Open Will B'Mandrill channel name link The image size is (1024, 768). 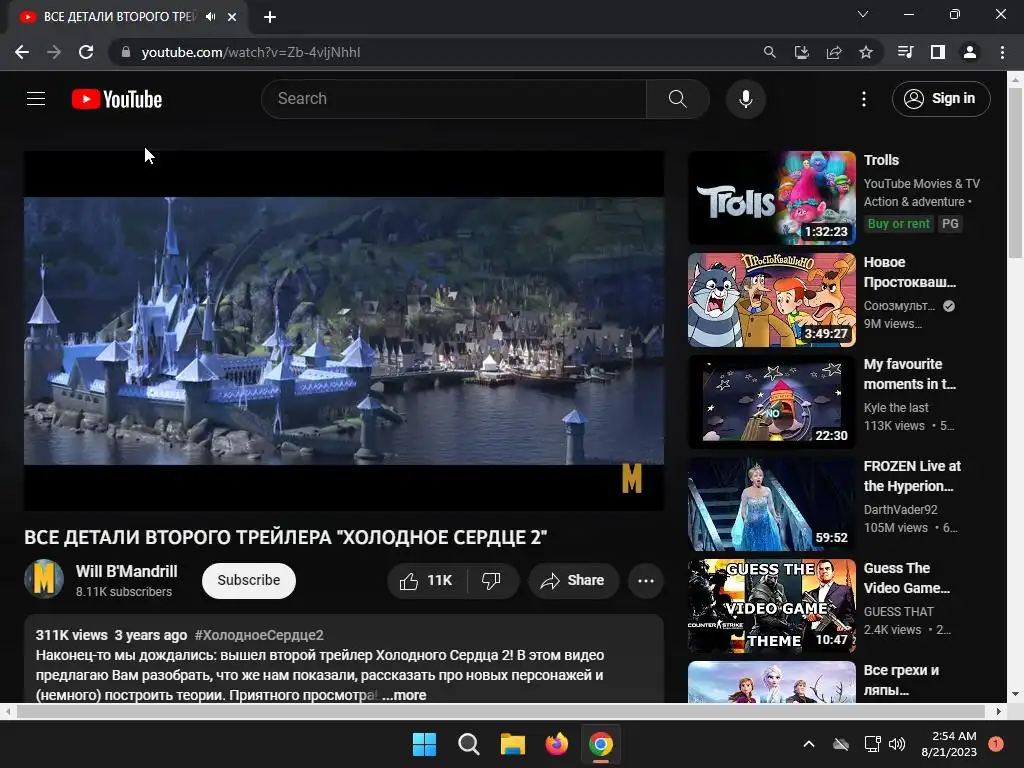pyautogui.click(x=127, y=571)
